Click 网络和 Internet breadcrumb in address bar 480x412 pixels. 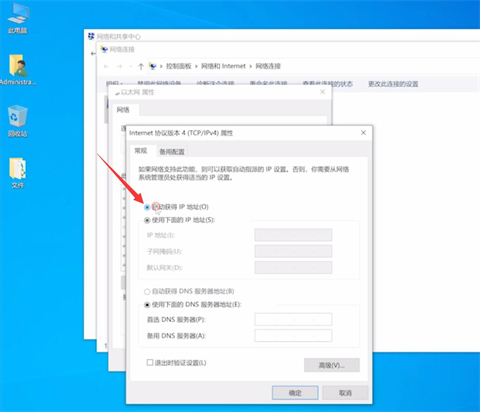[223, 66]
